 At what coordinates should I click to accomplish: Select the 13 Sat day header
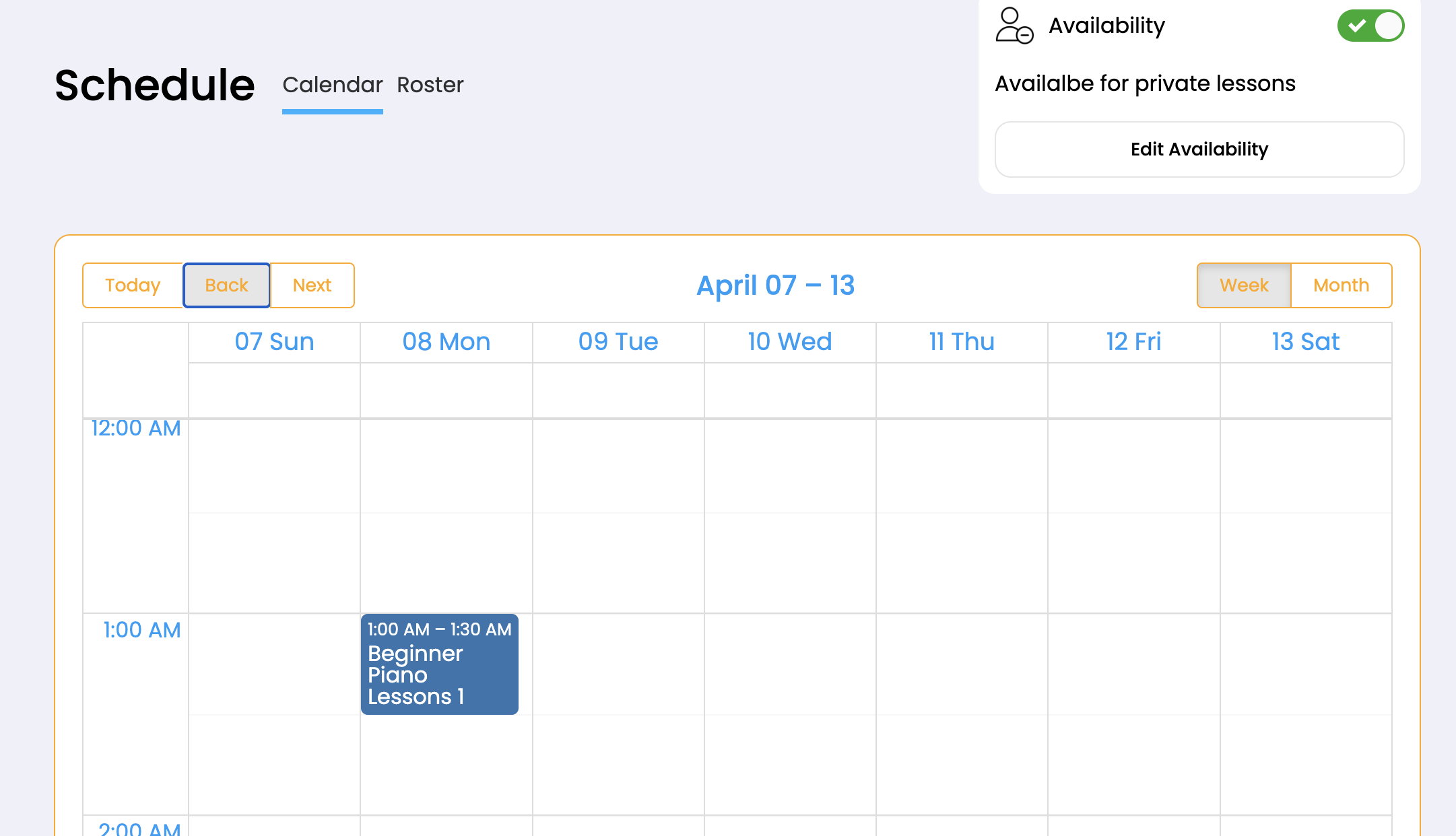pyautogui.click(x=1305, y=342)
